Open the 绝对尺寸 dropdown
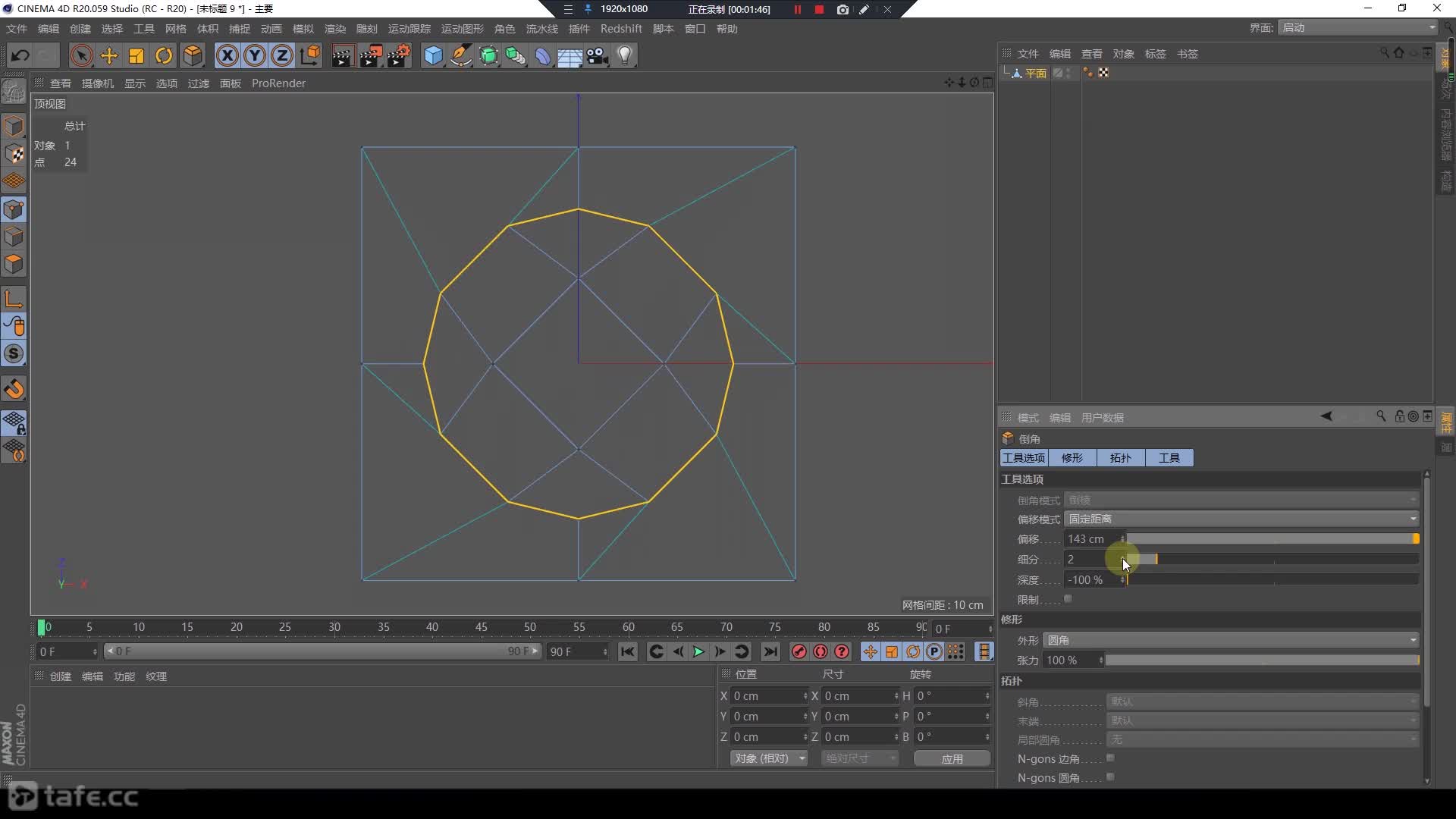This screenshot has width=1456, height=819. 860,758
